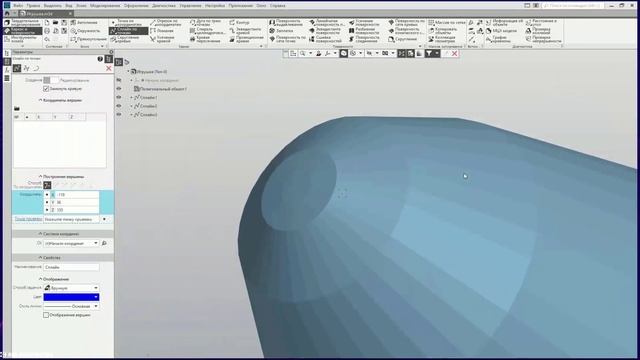Open the Edit menu
The width and height of the screenshot is (640, 360).
tap(33, 6)
